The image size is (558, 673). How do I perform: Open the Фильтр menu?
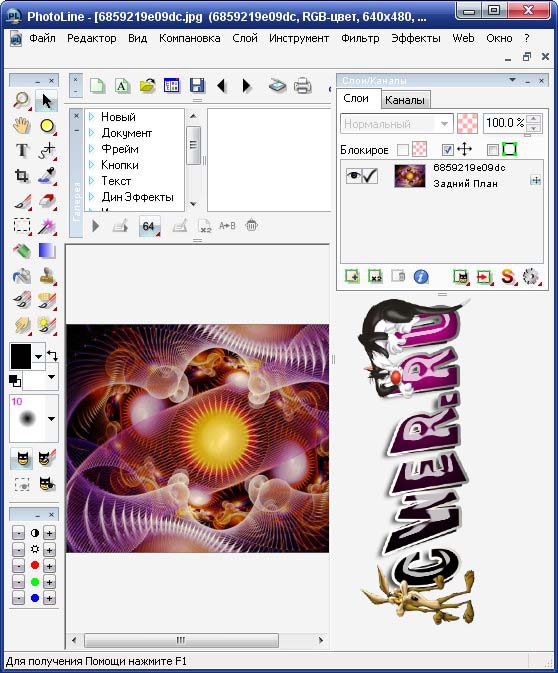(x=360, y=38)
